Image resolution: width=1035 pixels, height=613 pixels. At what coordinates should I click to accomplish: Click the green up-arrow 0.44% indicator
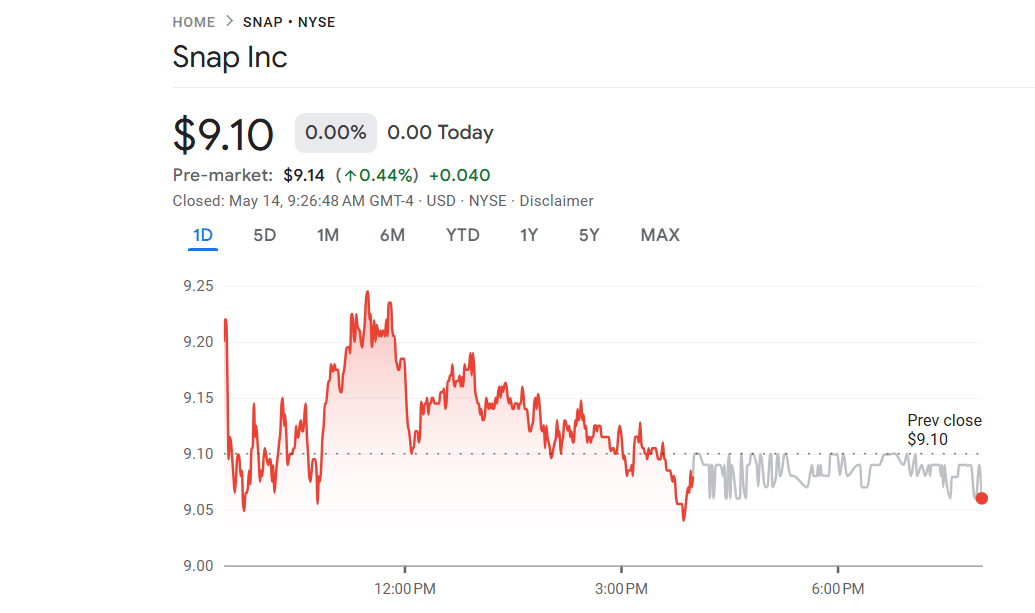click(377, 176)
